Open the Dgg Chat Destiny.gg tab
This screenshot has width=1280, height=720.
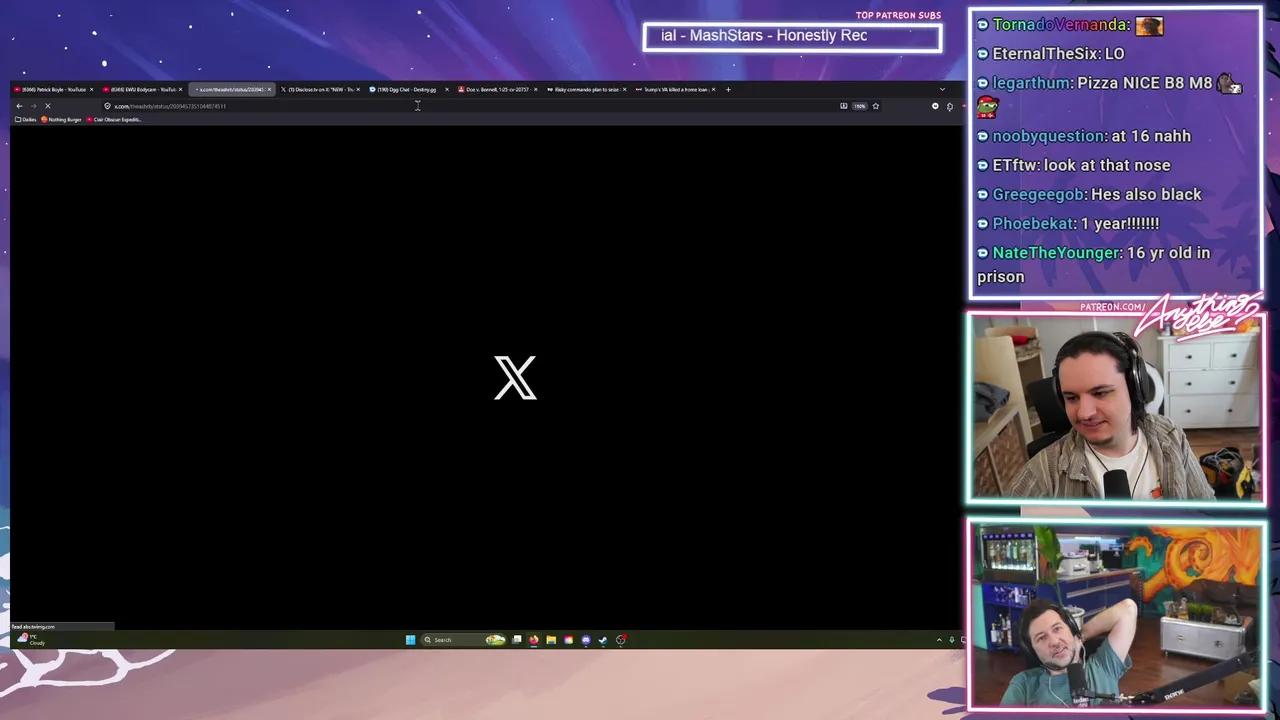tap(407, 89)
